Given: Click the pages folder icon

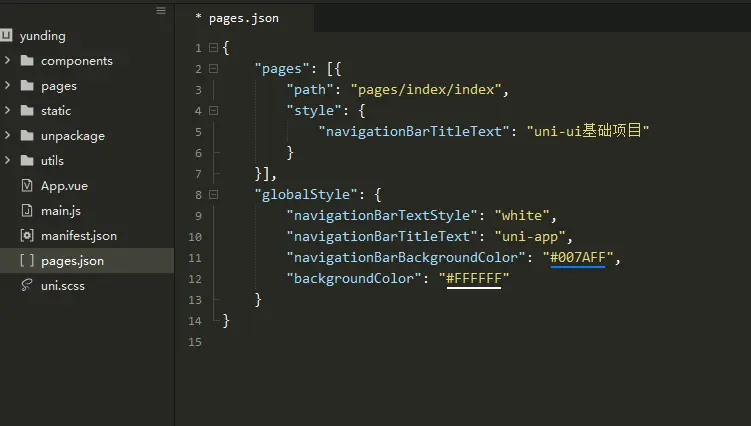Looking at the screenshot, I should 27,85.
